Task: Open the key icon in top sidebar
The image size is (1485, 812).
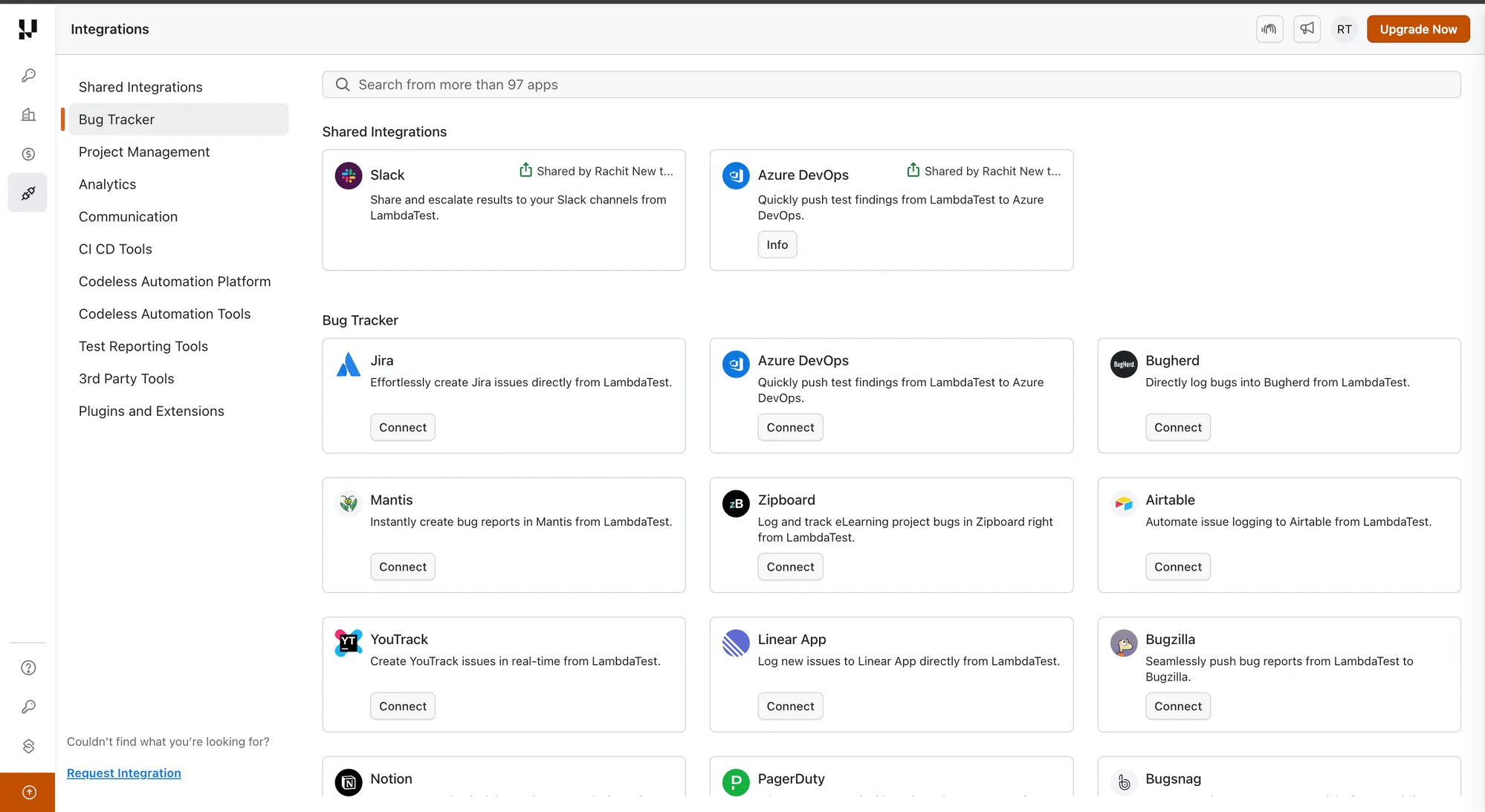Action: point(28,75)
